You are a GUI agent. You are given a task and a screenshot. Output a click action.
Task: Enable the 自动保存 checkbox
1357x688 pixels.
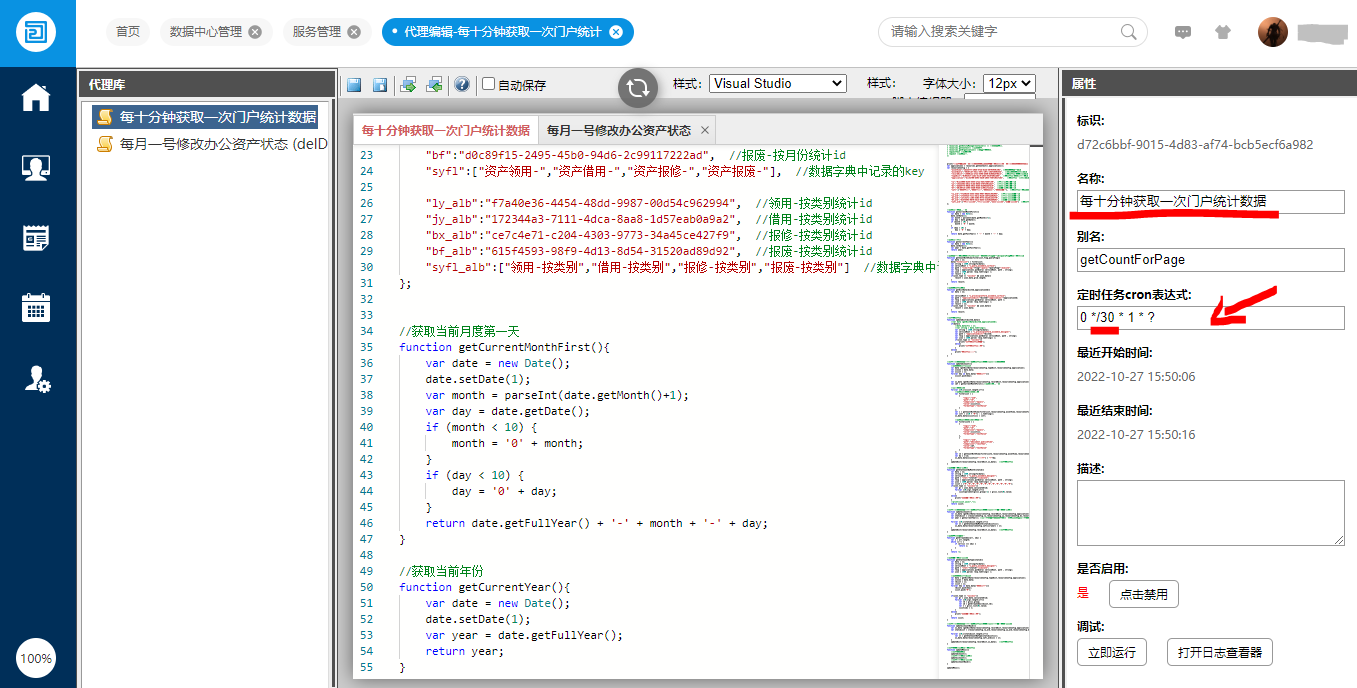(489, 84)
